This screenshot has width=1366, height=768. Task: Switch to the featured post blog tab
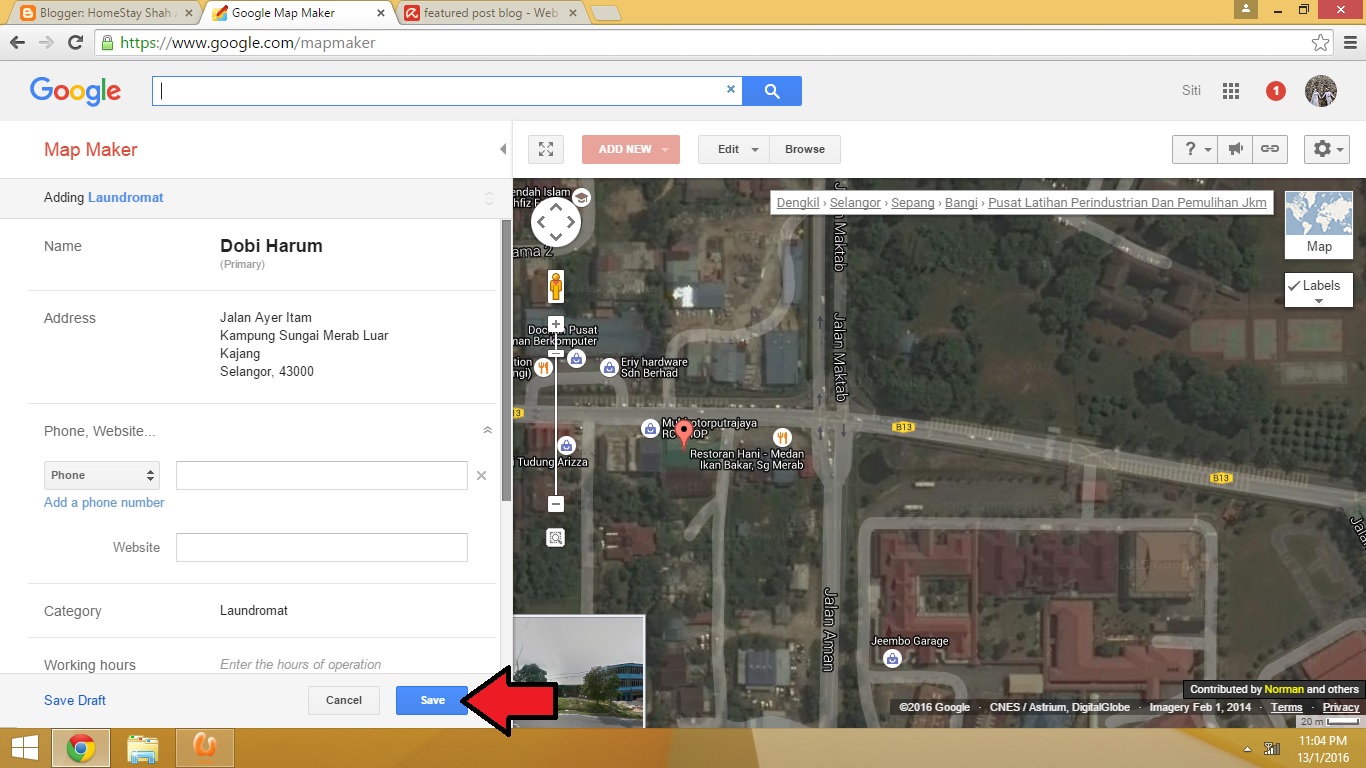tap(480, 14)
